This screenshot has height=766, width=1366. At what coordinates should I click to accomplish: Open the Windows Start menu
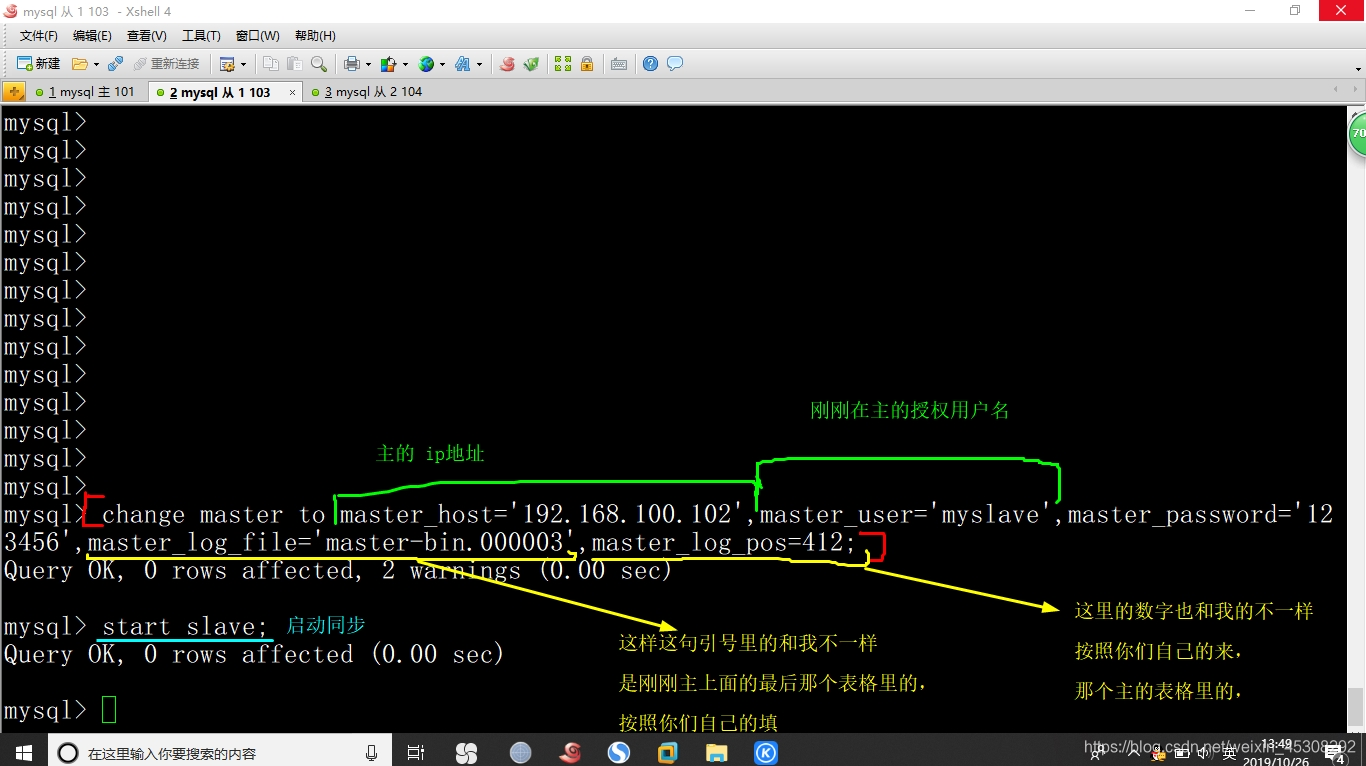click(23, 752)
